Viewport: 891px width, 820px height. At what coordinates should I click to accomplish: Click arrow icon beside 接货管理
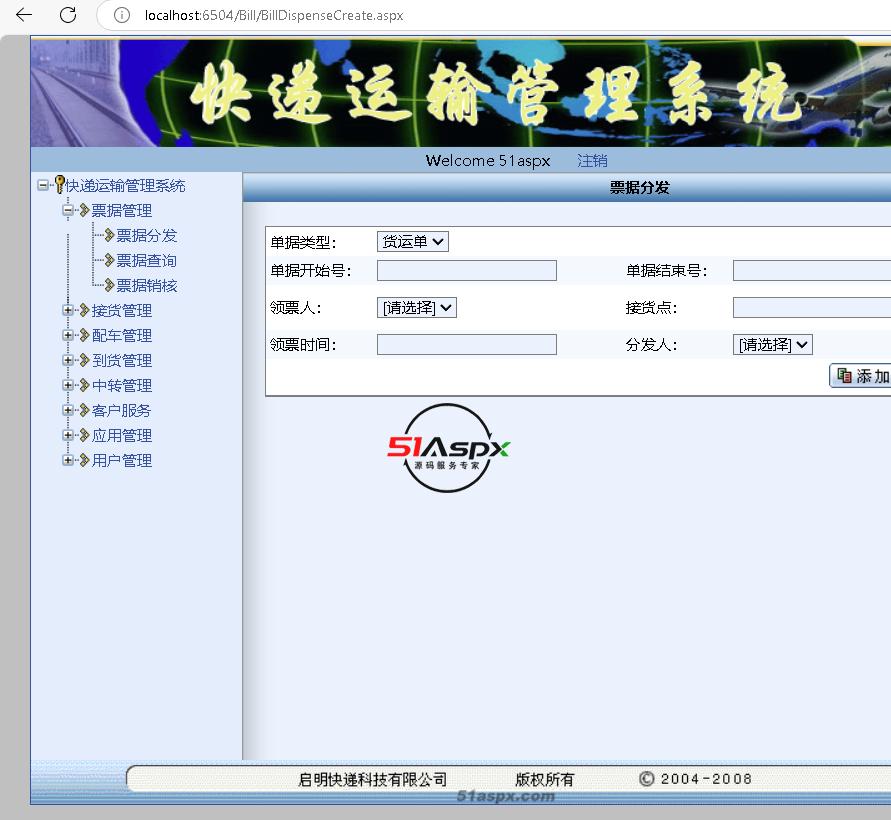85,310
